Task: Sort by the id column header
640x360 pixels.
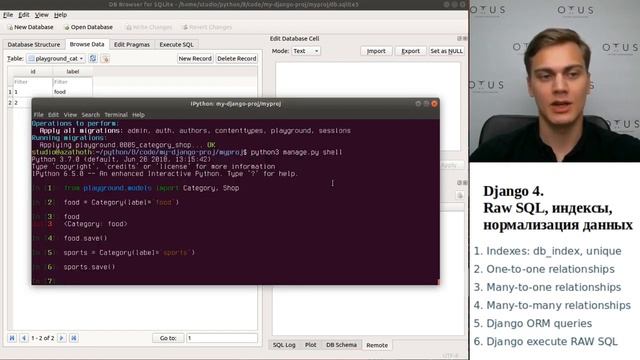Action: tap(33, 71)
